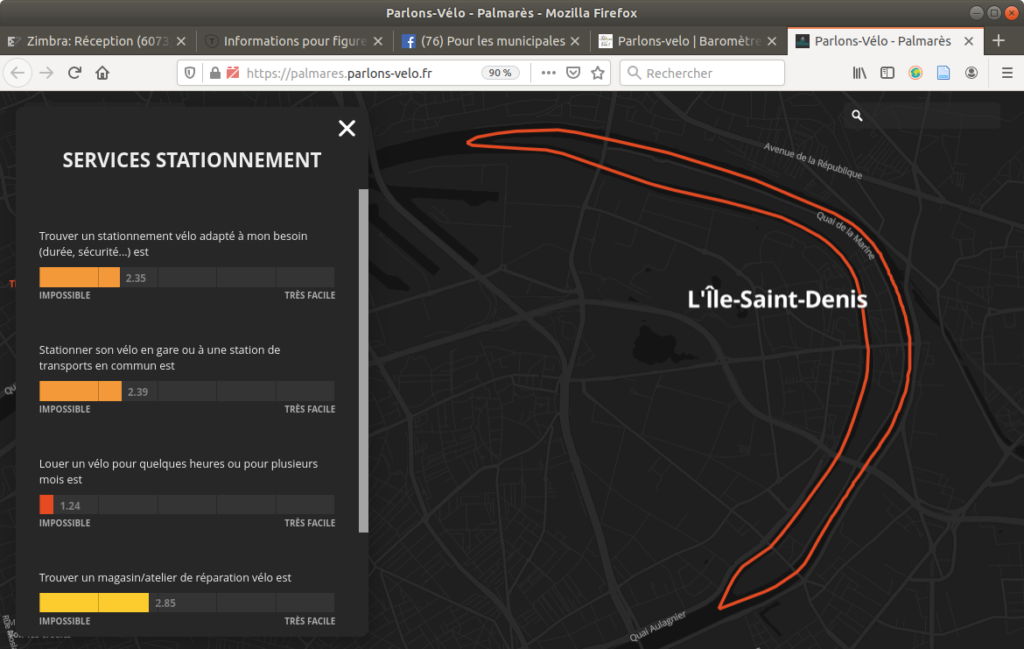Viewport: 1024px width, 649px height.
Task: Show the sidebars icon
Action: (887, 72)
